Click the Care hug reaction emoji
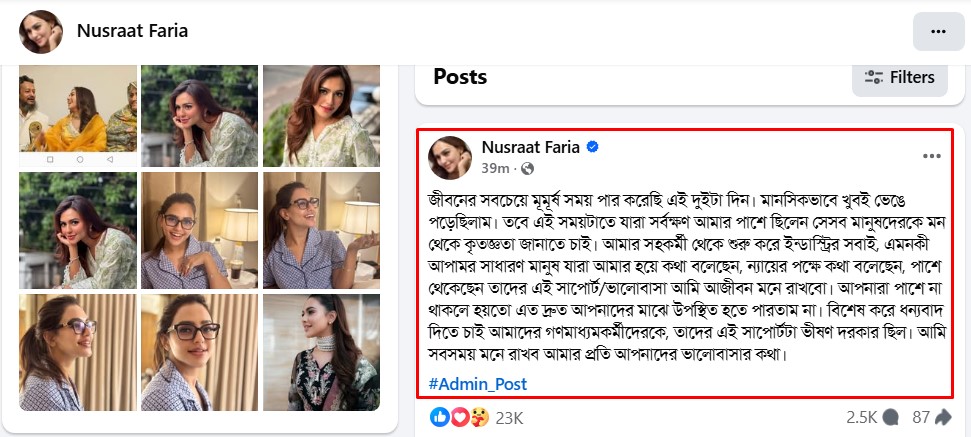 tap(476, 416)
